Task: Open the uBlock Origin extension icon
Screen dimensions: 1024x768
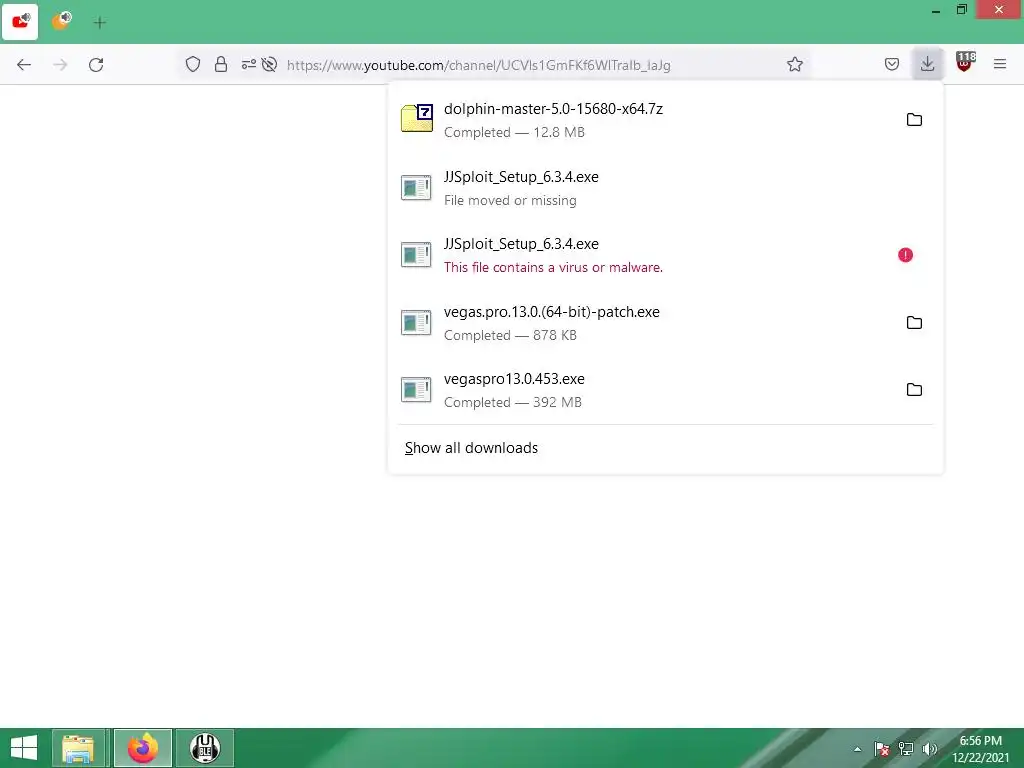Action: [964, 63]
